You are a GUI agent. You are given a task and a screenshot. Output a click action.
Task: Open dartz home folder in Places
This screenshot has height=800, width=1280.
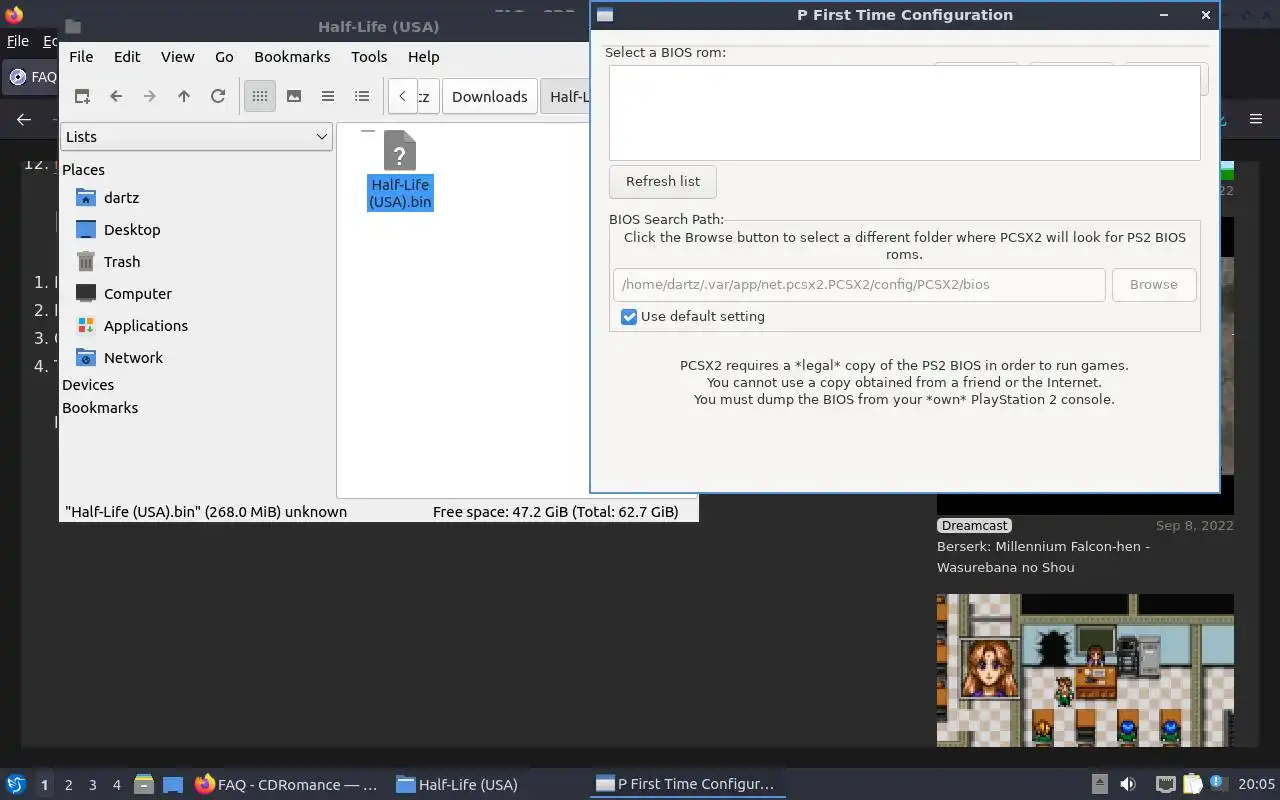coord(121,198)
